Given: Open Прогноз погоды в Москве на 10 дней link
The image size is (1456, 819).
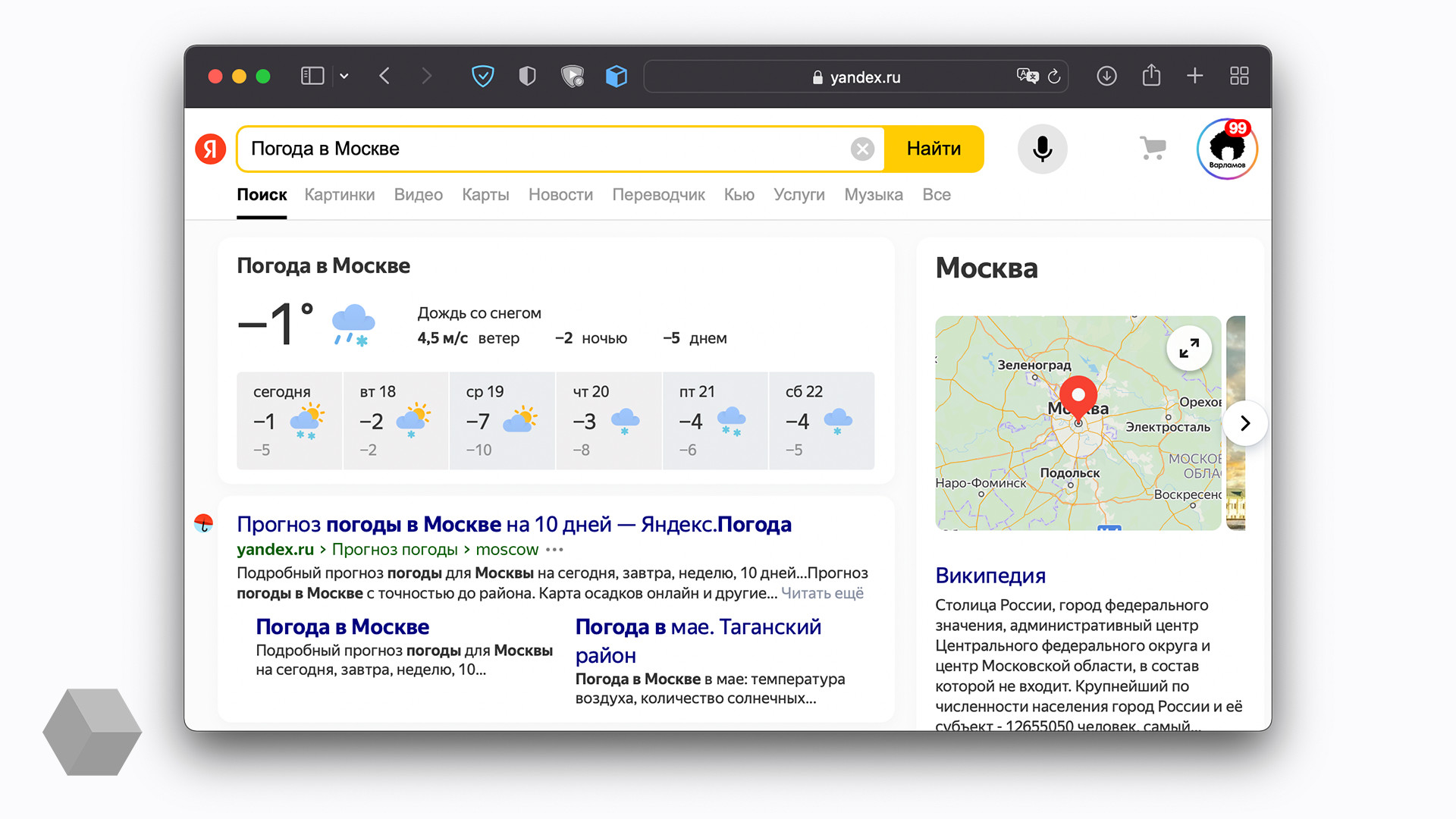Looking at the screenshot, I should tap(514, 524).
